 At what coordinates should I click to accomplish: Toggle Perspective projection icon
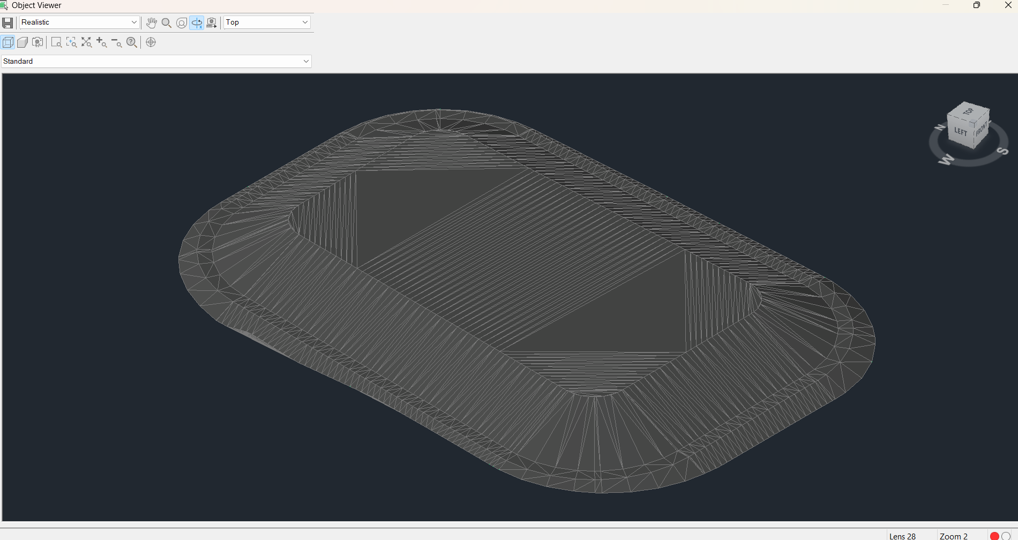(x=22, y=42)
